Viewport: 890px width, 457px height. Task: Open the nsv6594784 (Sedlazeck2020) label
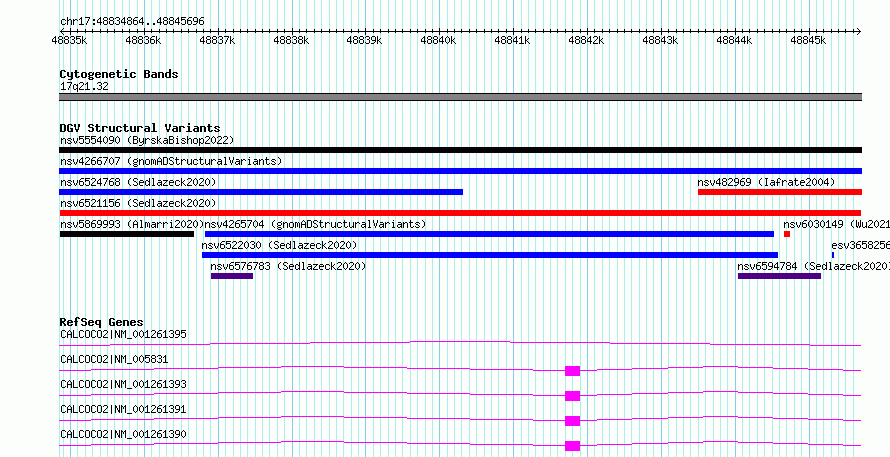[x=813, y=266]
